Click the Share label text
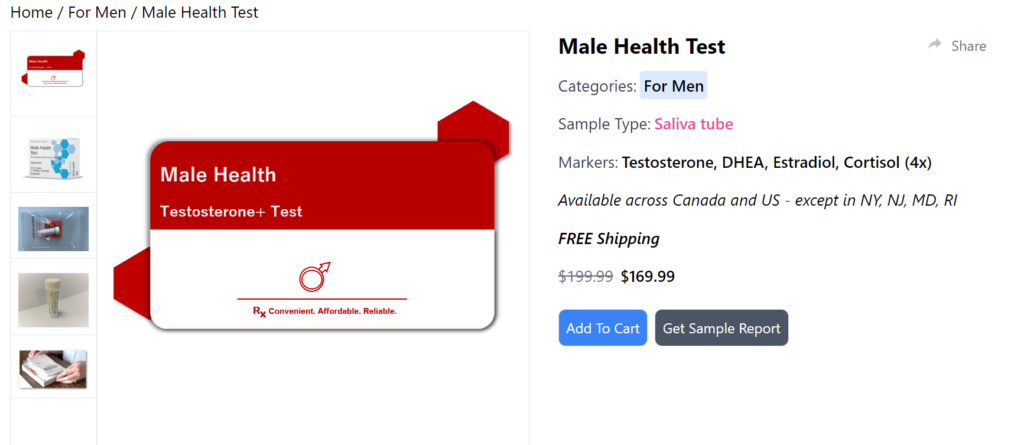The width and height of the screenshot is (1024, 445). click(968, 46)
